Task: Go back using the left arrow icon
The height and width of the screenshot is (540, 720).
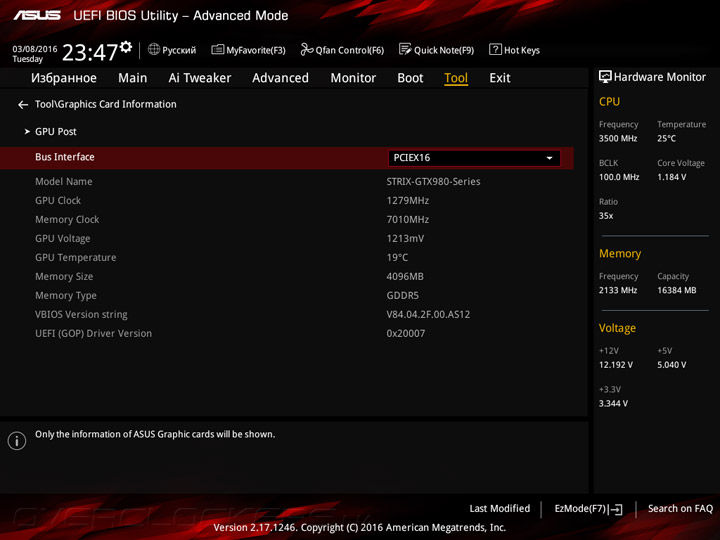Action: point(23,105)
